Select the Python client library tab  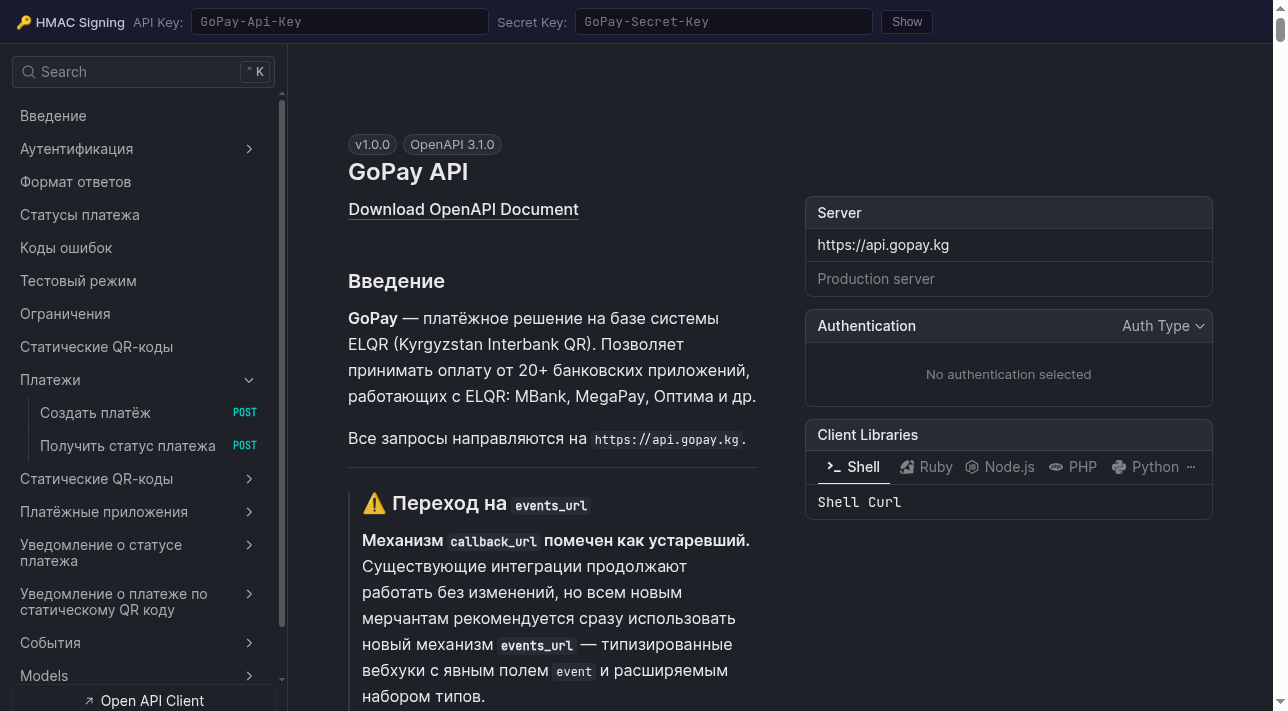[x=1145, y=467]
